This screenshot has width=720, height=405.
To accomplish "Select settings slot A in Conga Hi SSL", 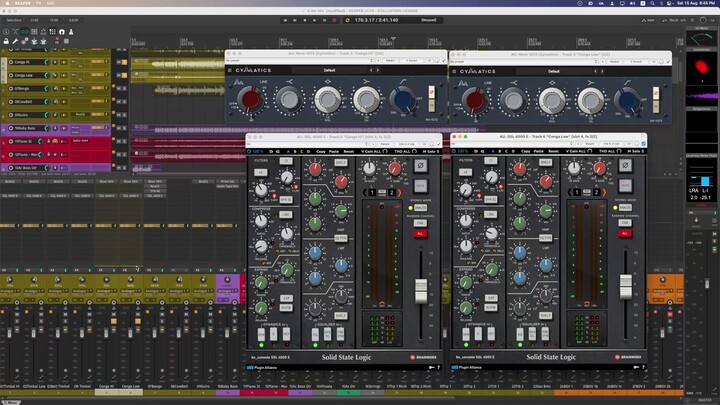I will [288, 151].
